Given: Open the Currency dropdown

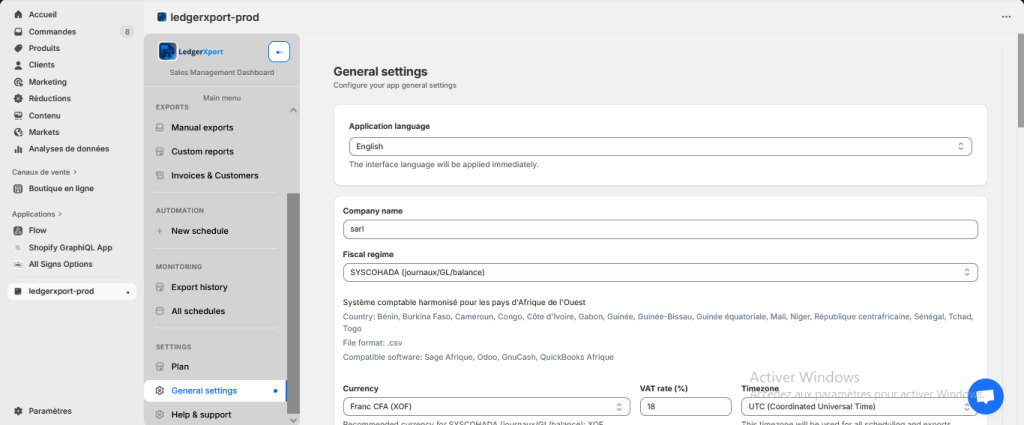Looking at the screenshot, I should [486, 407].
